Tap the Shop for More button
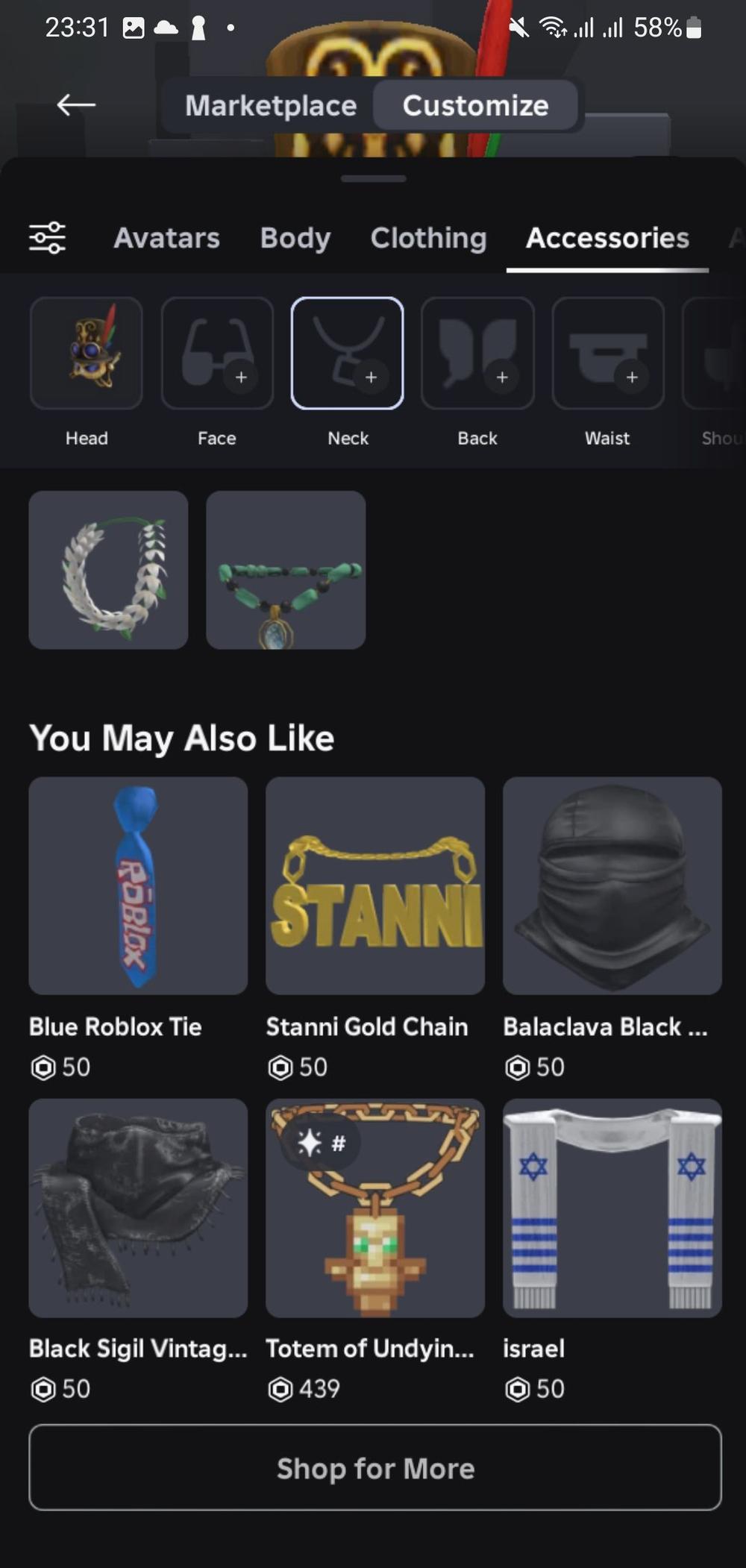Image resolution: width=746 pixels, height=1568 pixels. click(x=375, y=1468)
